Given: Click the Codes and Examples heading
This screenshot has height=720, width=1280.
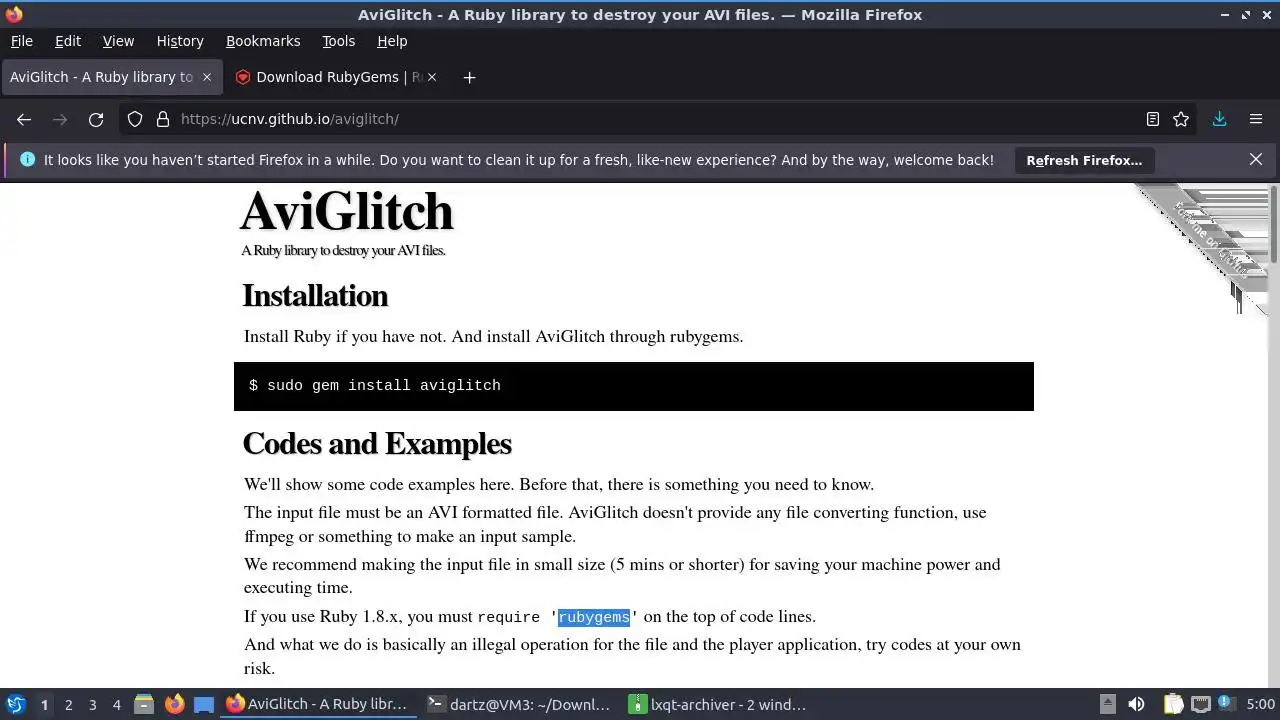Looking at the screenshot, I should pos(377,444).
